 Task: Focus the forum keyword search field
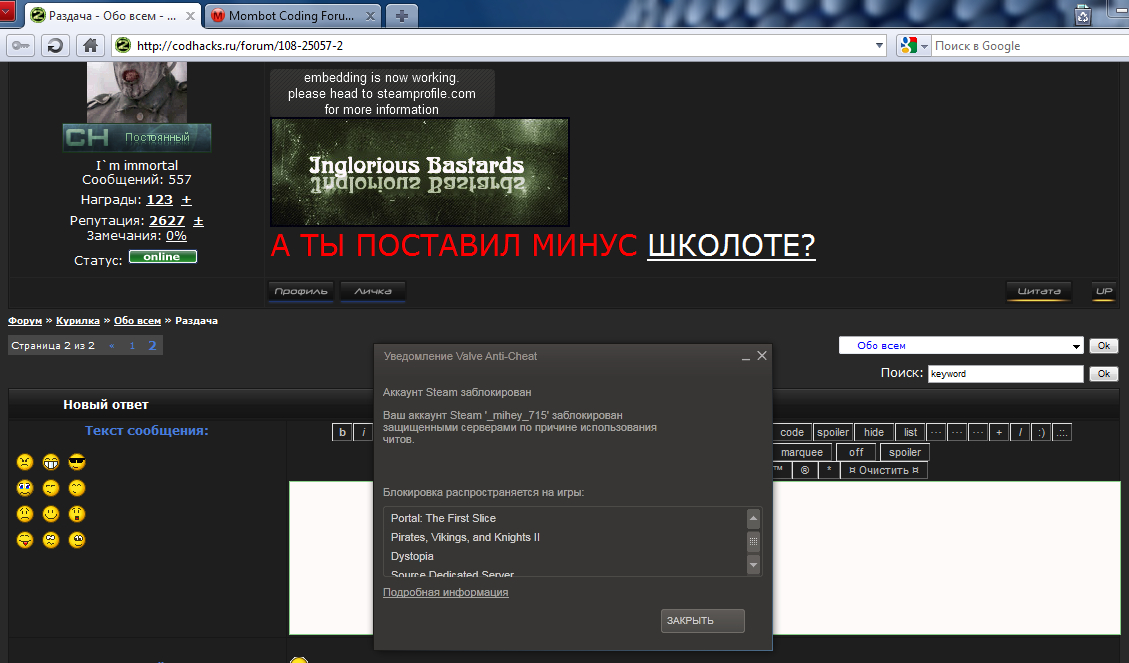pos(1005,374)
